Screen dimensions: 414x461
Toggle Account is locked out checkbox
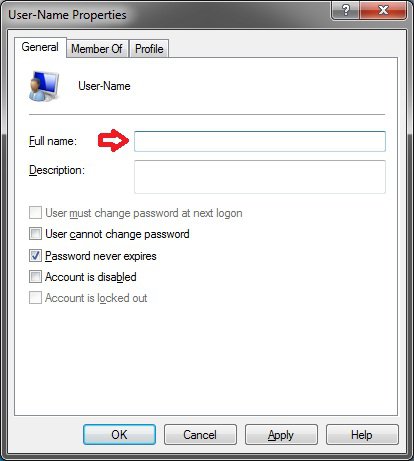pos(35,298)
